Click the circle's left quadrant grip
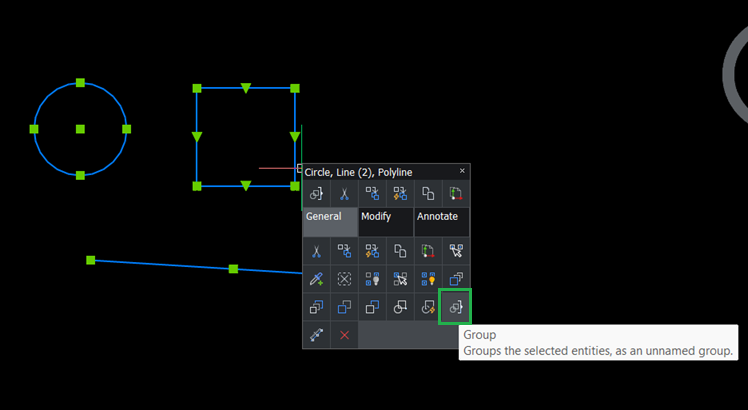This screenshot has width=748, height=410. click(34, 129)
